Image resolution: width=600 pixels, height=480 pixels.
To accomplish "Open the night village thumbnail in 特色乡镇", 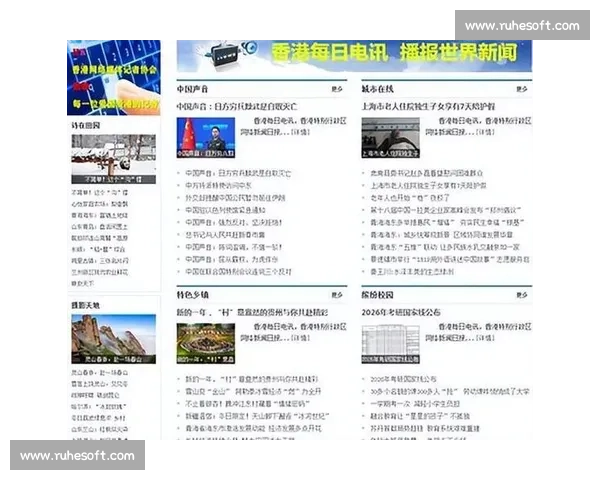I will point(205,343).
